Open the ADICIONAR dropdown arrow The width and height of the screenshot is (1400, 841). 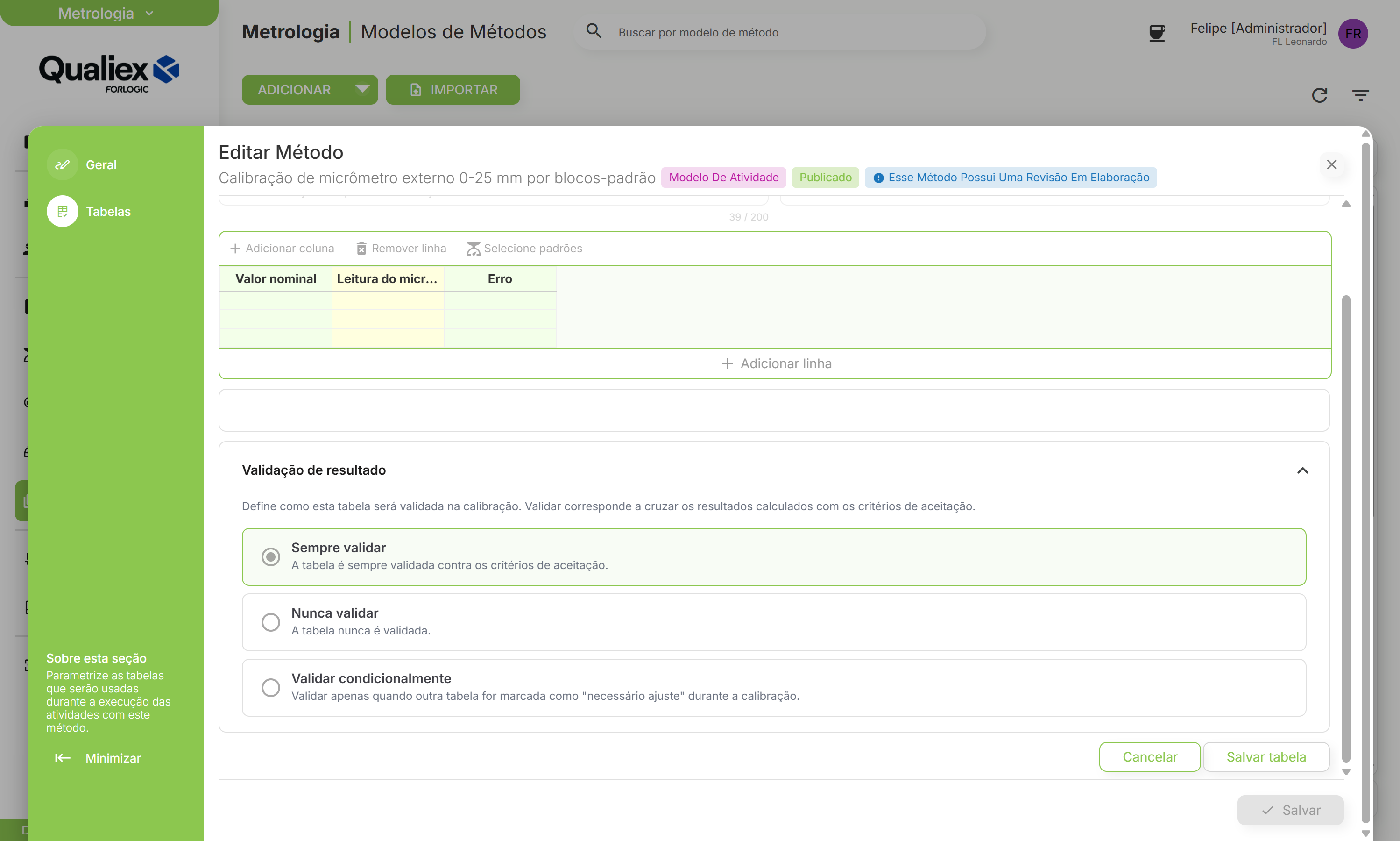pyautogui.click(x=362, y=89)
